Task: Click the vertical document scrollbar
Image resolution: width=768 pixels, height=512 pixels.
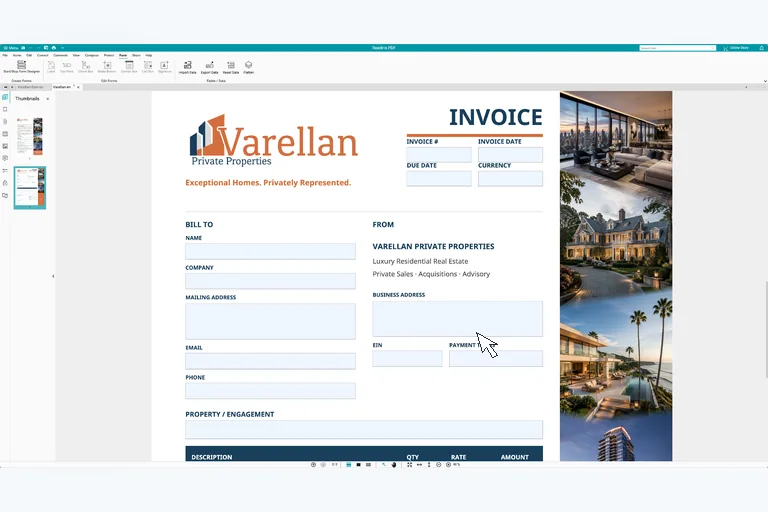Action: [766, 330]
